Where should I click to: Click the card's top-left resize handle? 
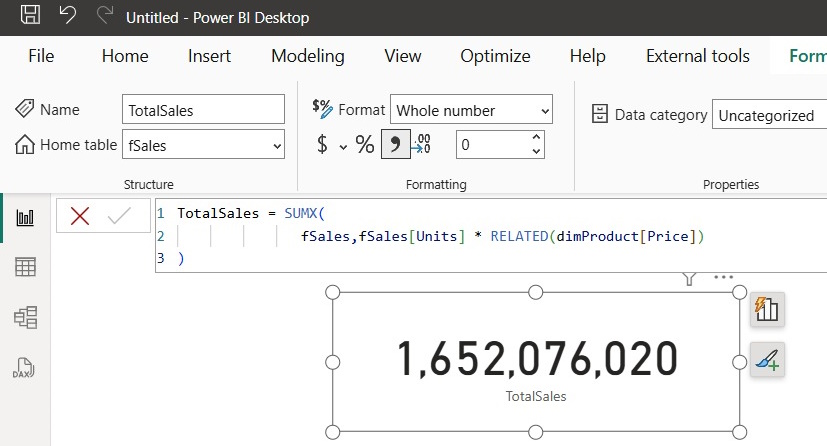[333, 292]
